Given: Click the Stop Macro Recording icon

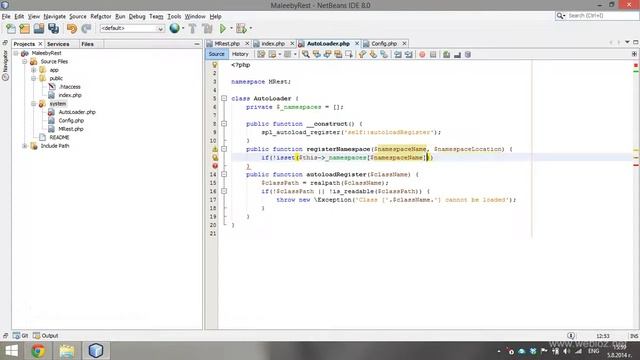Looking at the screenshot, I should tap(433, 54).
